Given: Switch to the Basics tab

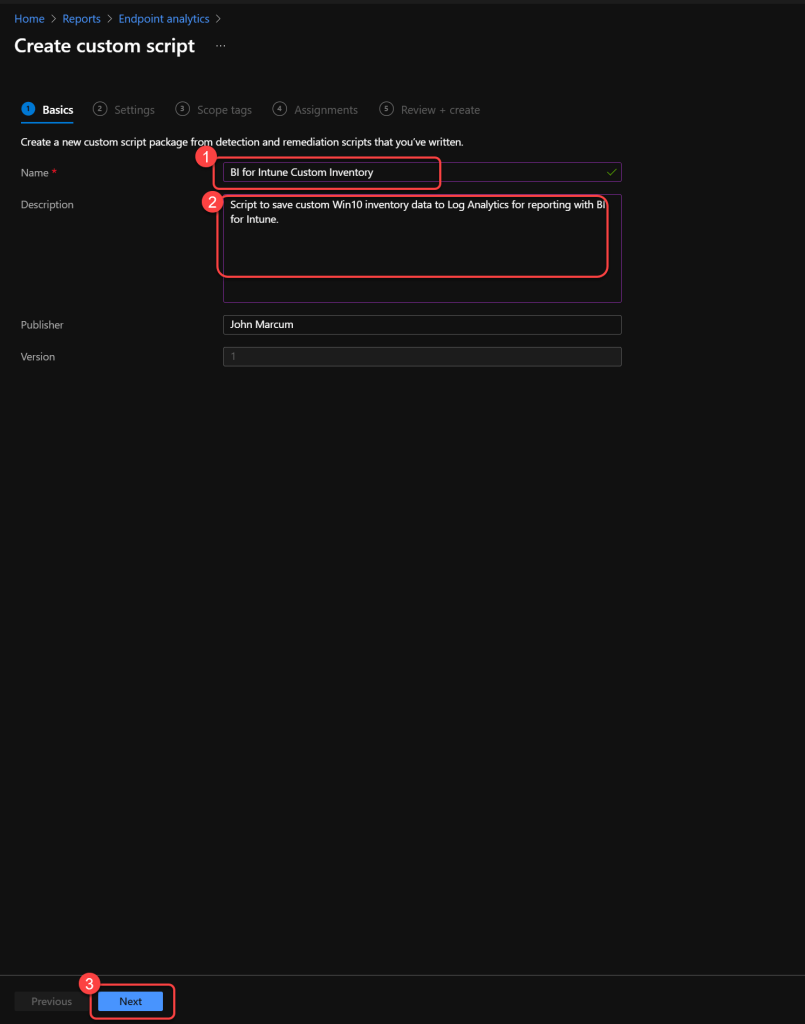Looking at the screenshot, I should [x=57, y=110].
